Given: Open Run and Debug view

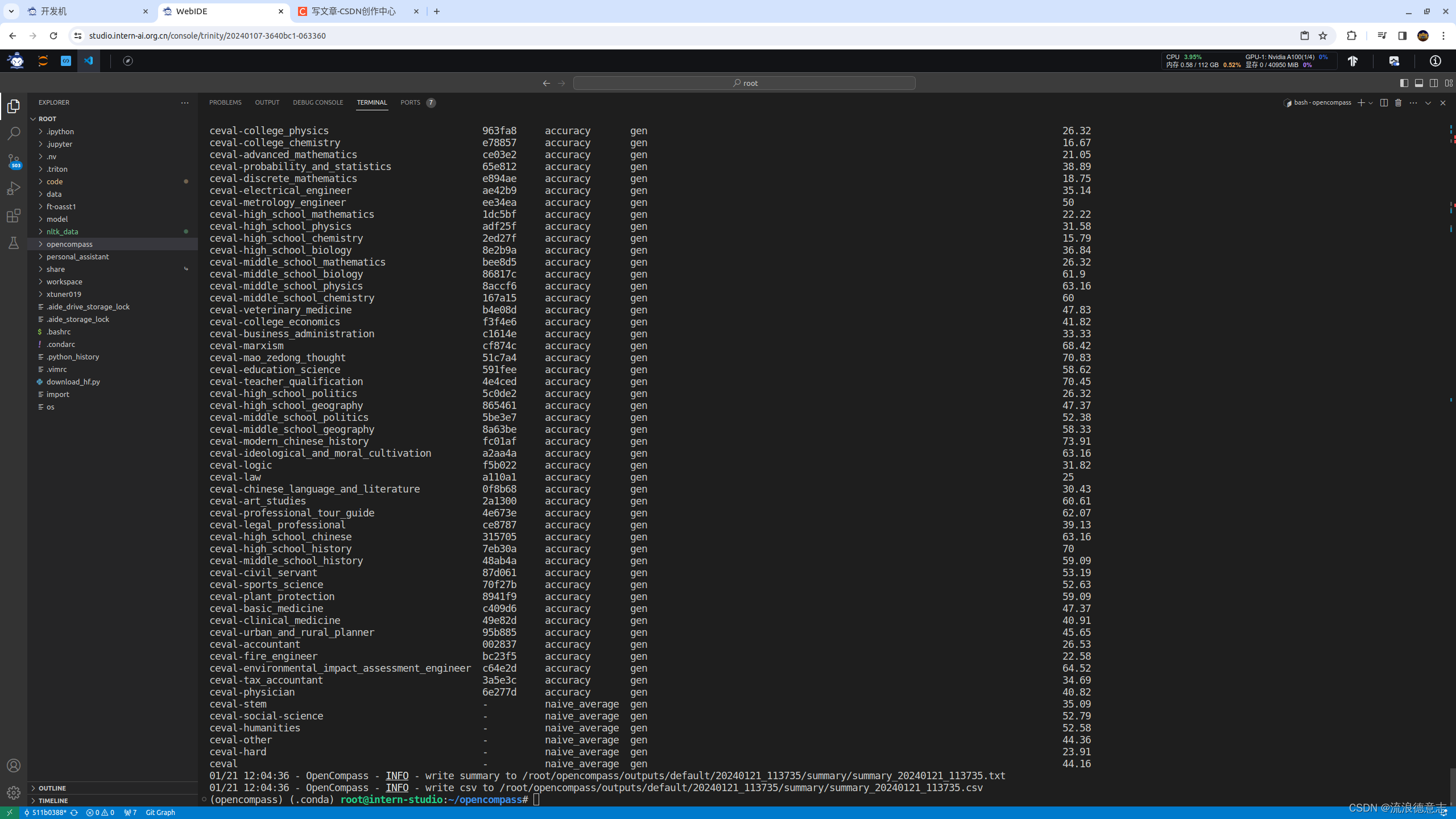Looking at the screenshot, I should (14, 188).
